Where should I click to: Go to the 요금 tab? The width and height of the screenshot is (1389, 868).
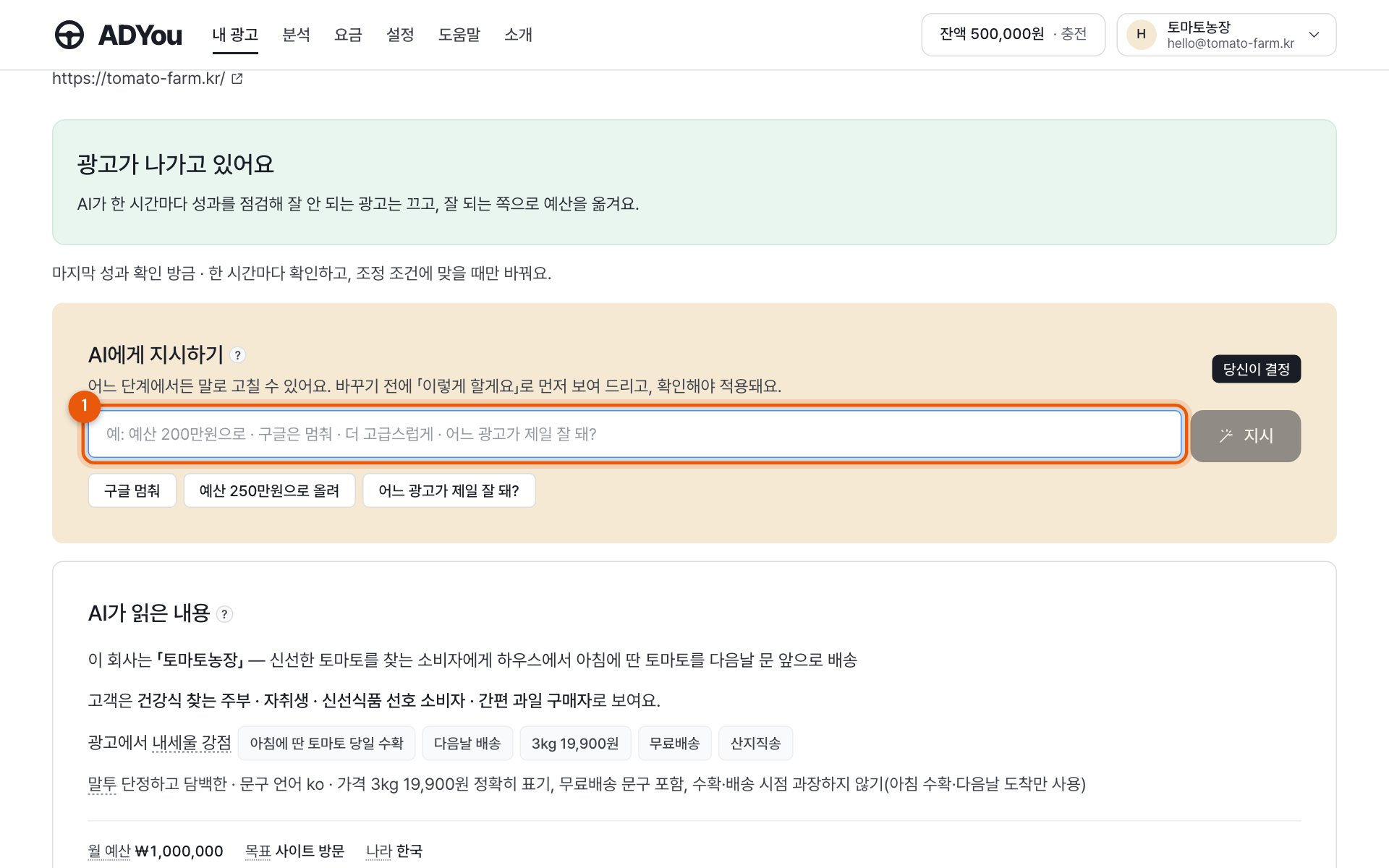click(x=348, y=35)
